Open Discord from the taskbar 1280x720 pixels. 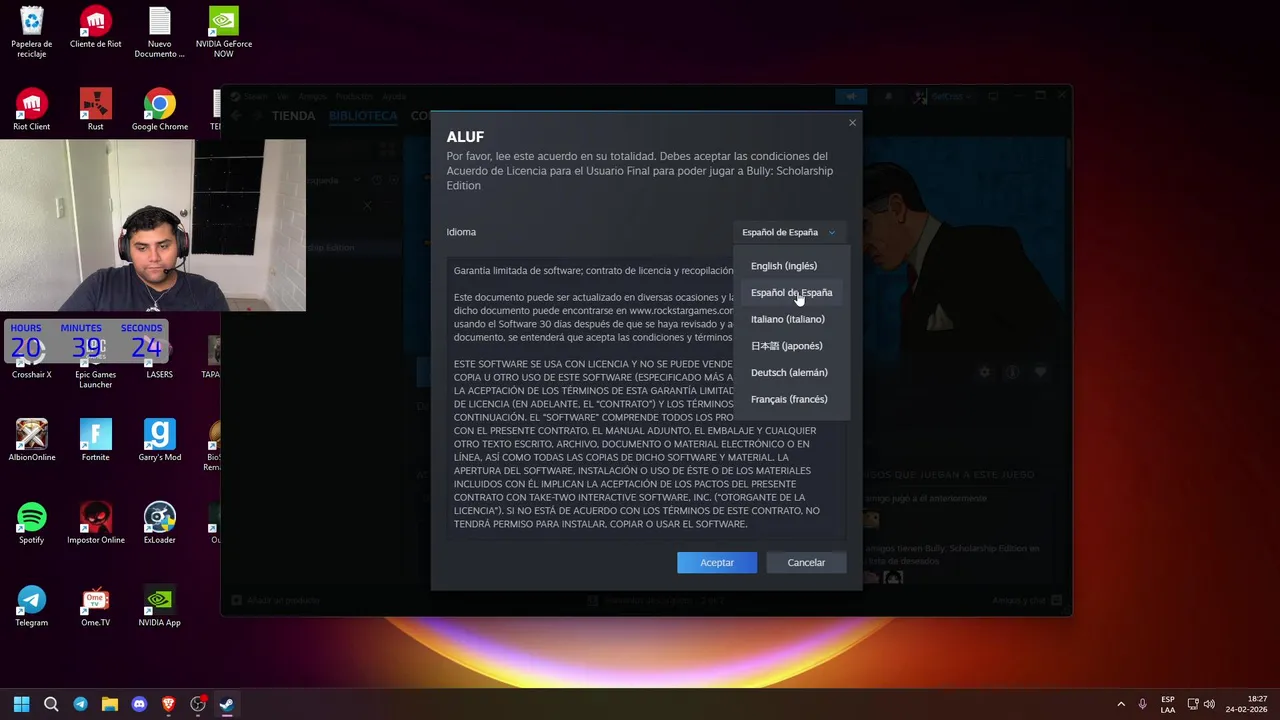tap(139, 704)
